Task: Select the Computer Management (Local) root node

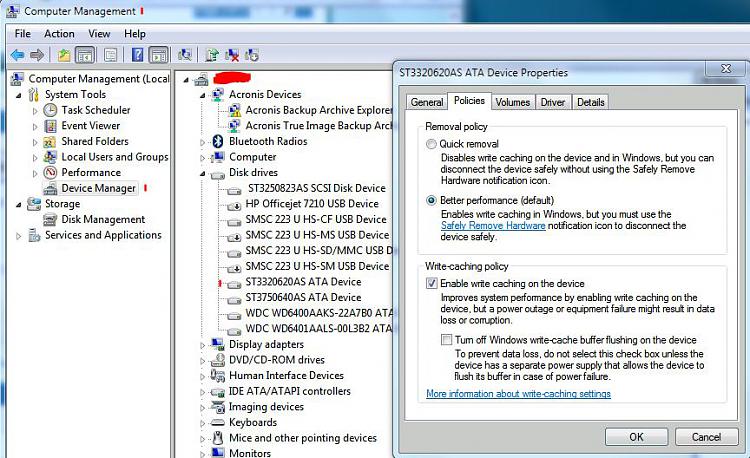Action: point(99,79)
